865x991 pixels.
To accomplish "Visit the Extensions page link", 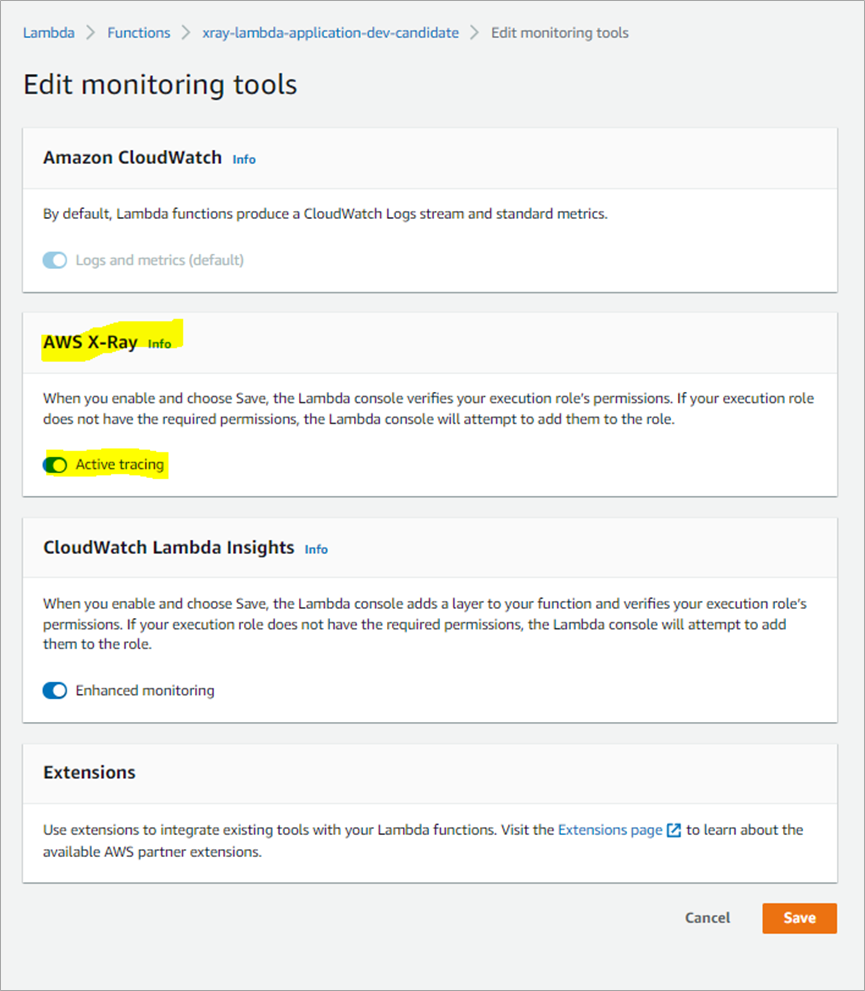I will point(610,830).
